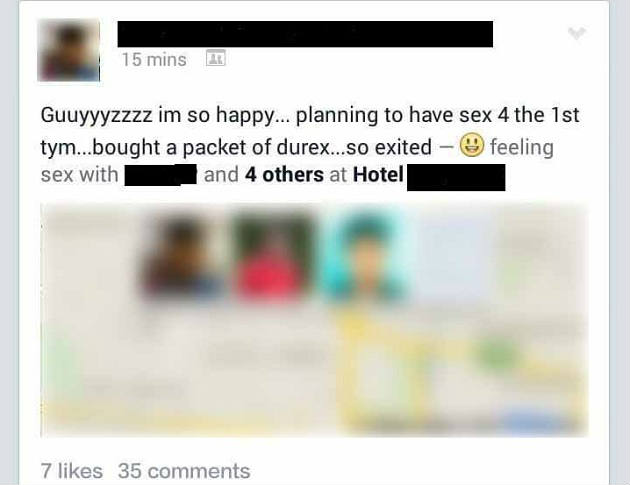
Task: Click the blacked-out hotel name
Action: click(x=456, y=177)
